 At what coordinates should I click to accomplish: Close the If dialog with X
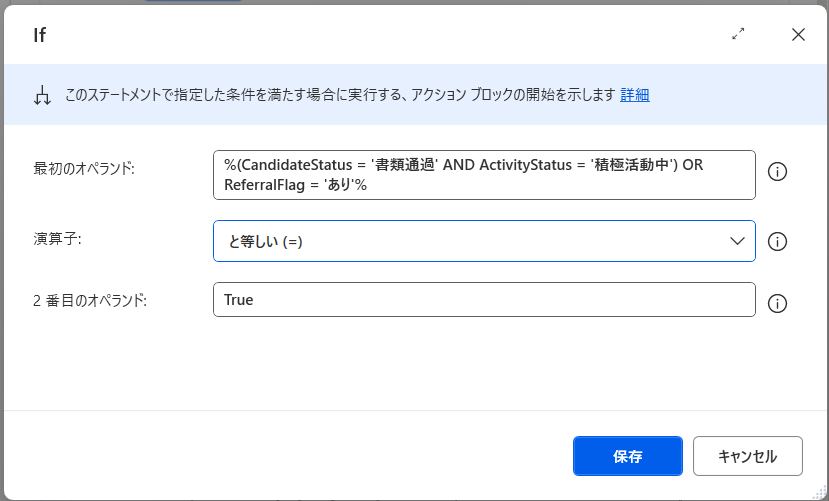tap(798, 34)
